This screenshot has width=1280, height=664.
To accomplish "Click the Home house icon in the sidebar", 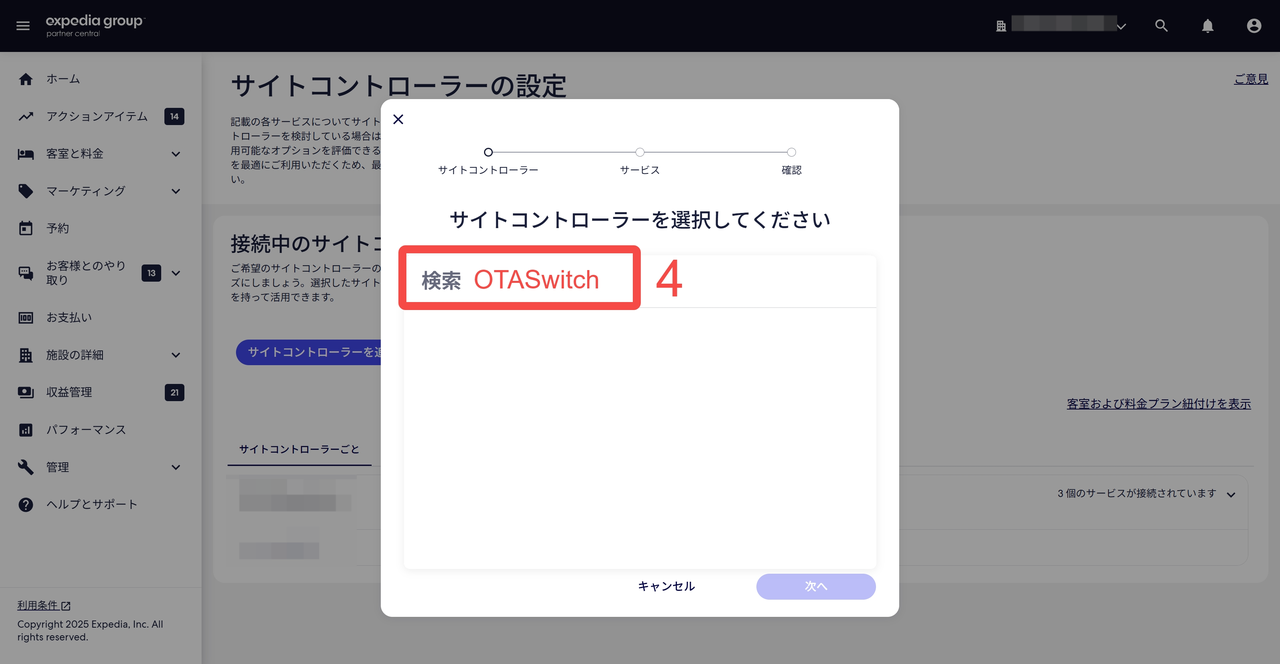I will coord(26,79).
